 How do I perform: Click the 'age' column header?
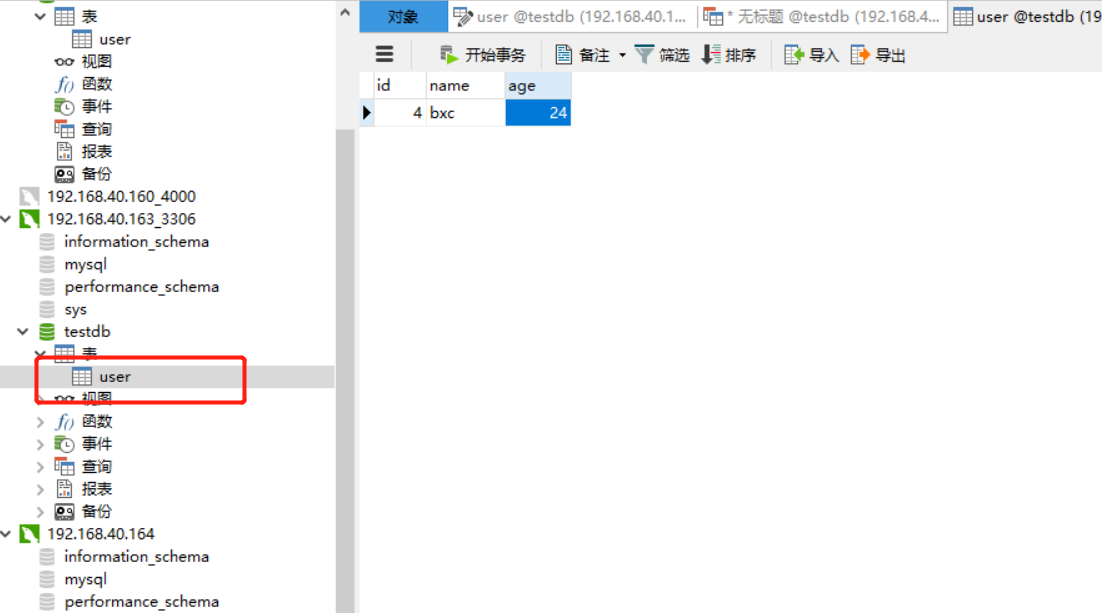click(538, 86)
